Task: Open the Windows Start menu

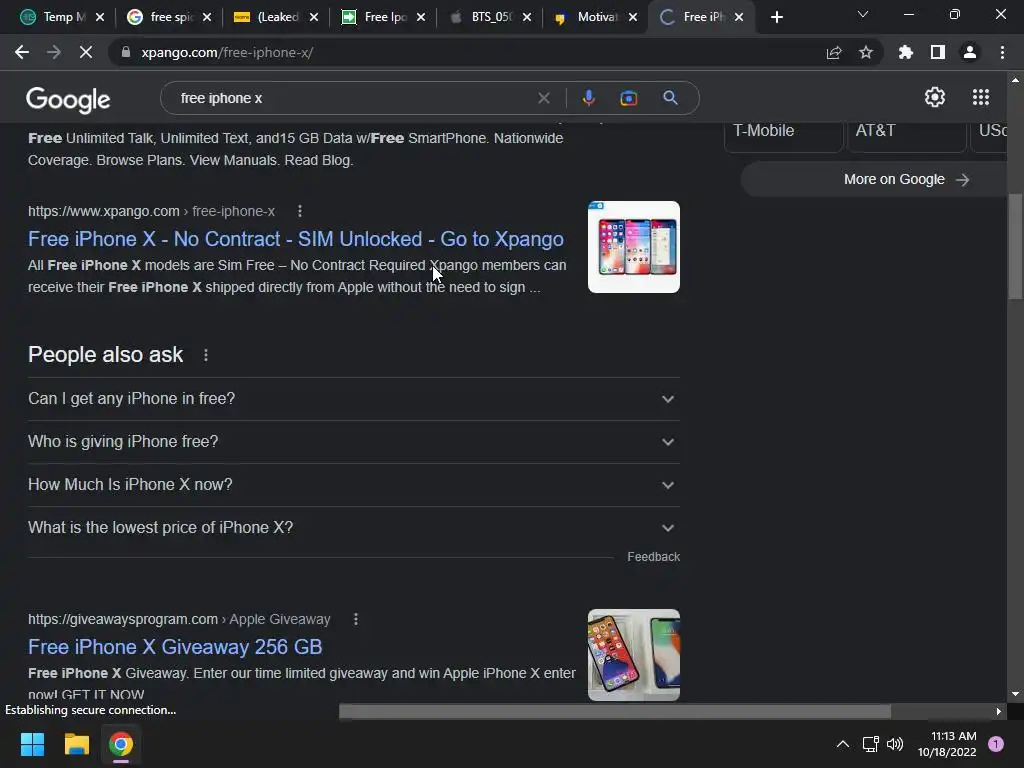Action: click(x=32, y=744)
